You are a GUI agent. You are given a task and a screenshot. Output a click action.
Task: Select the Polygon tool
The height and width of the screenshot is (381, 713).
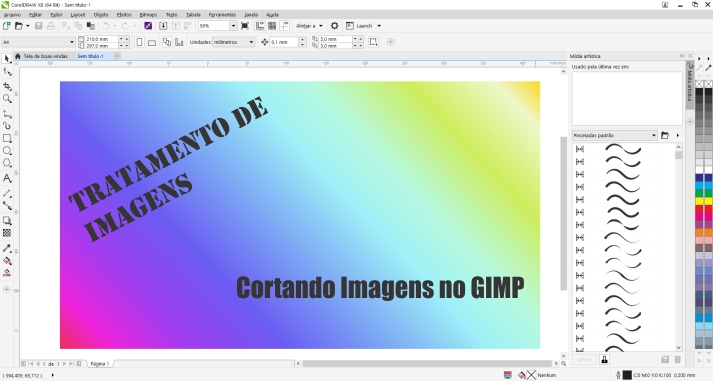click(7, 163)
